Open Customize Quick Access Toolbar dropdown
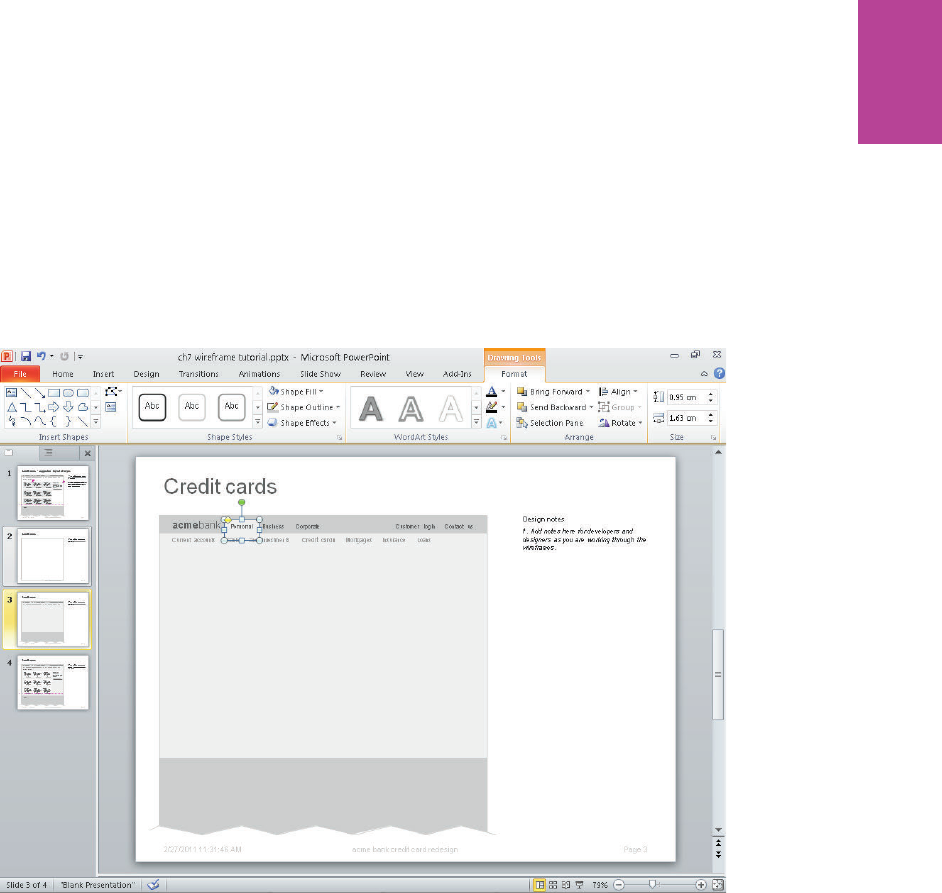This screenshot has width=942, height=893. 80,357
